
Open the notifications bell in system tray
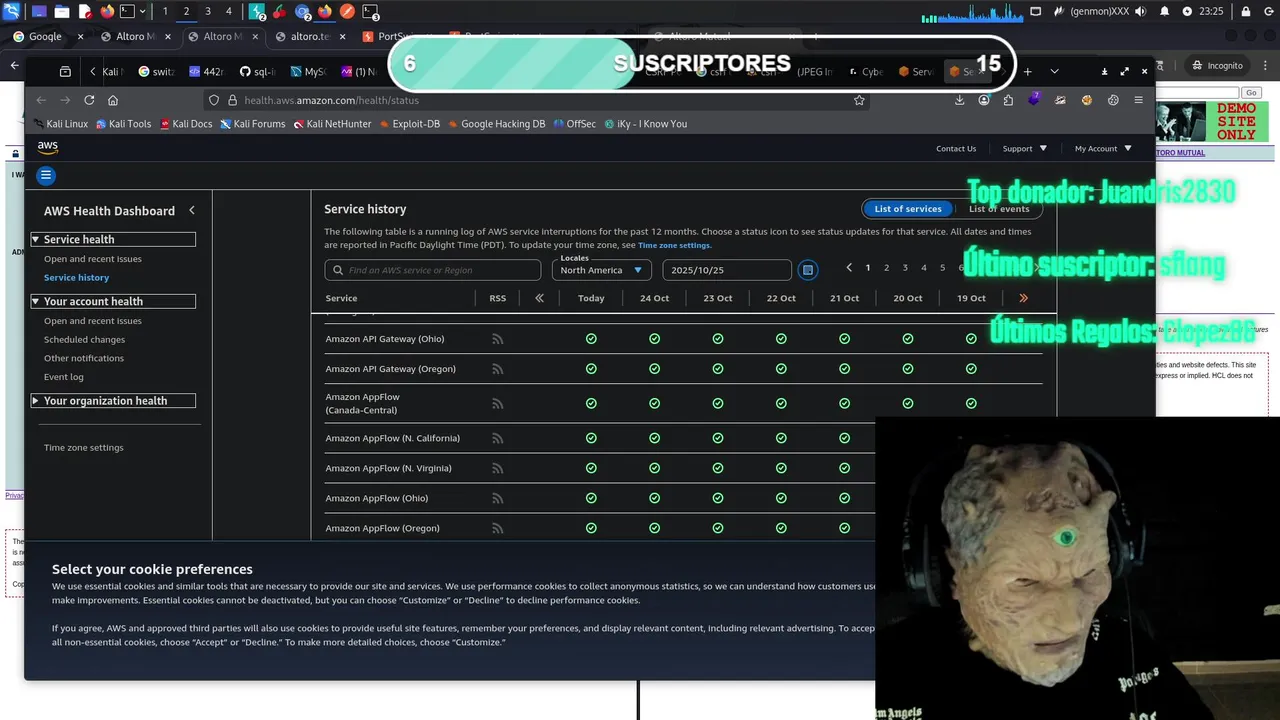pos(1164,12)
